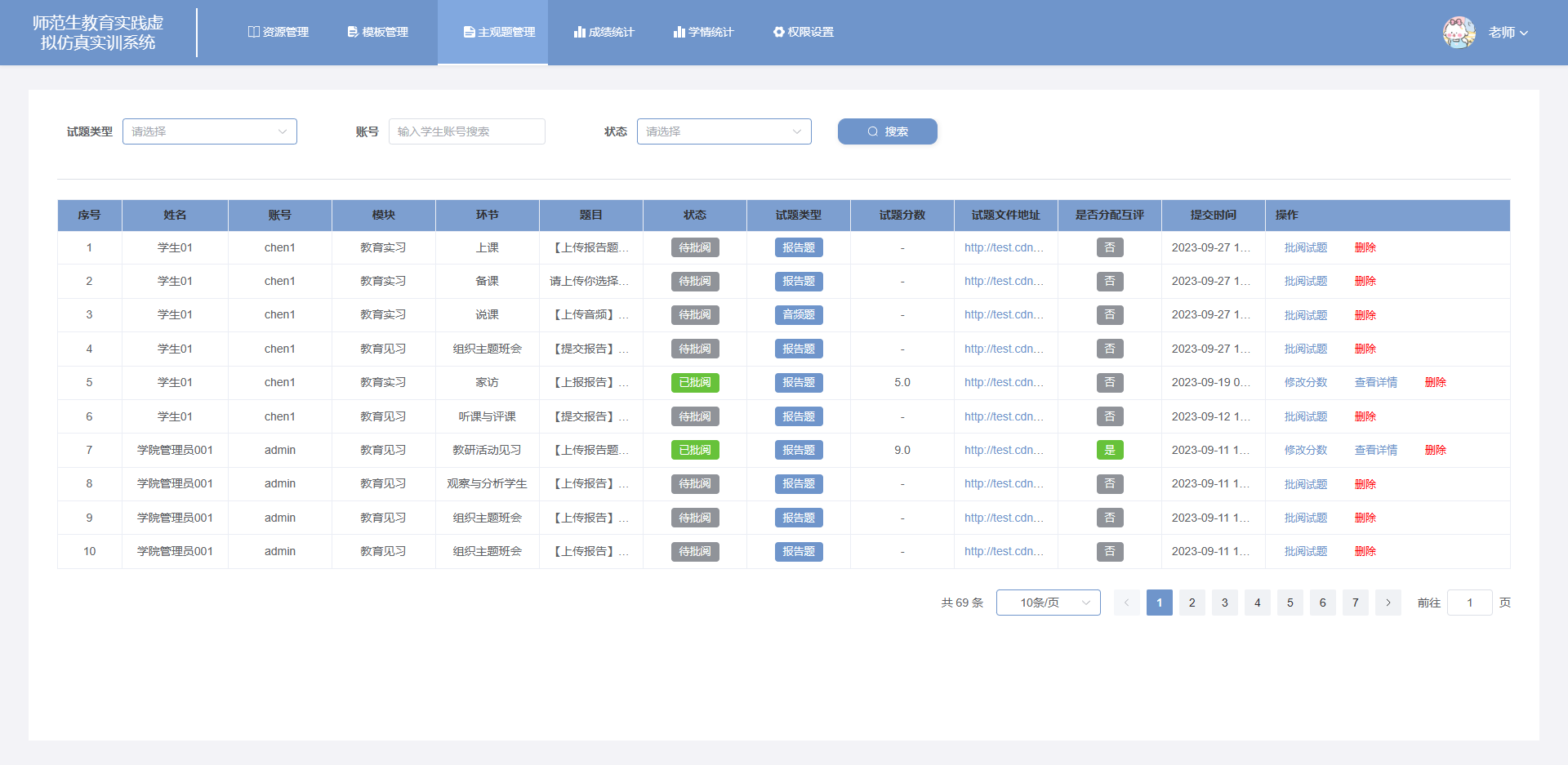Screen dimensions: 1568x765
Task: Click the system title 师范生教育实践虚拟仿真实训系统
Action: [98, 33]
